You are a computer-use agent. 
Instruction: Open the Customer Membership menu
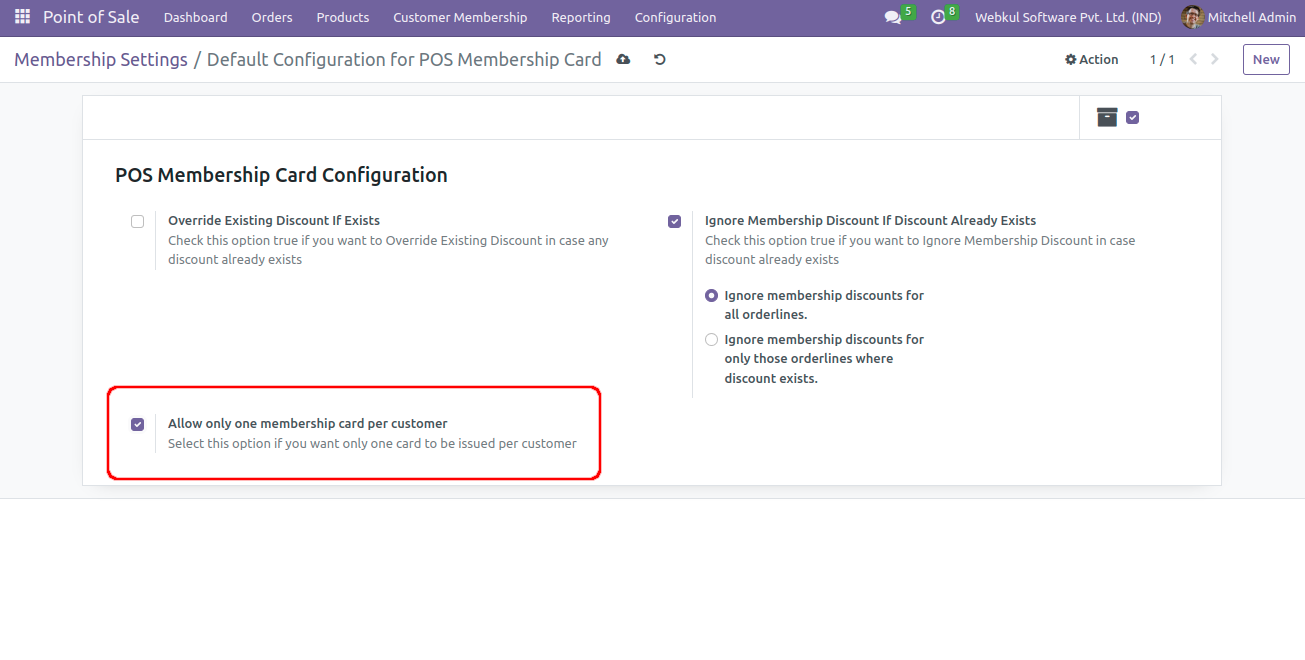(460, 17)
